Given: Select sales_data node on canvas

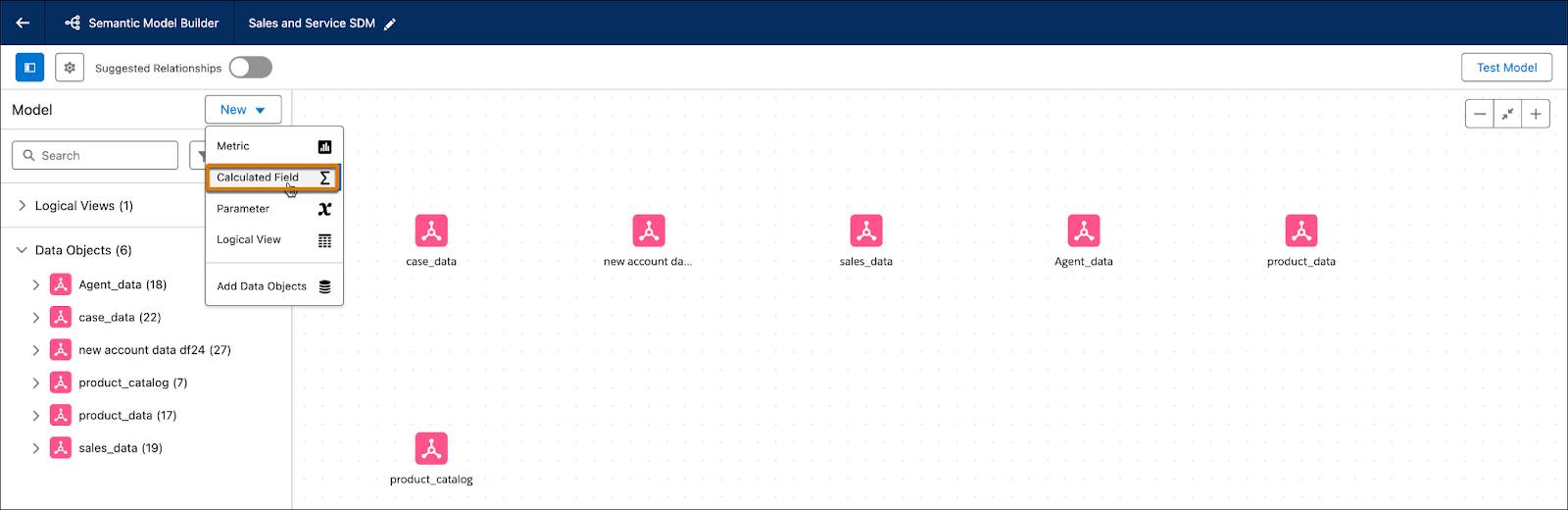Looking at the screenshot, I should click(866, 231).
